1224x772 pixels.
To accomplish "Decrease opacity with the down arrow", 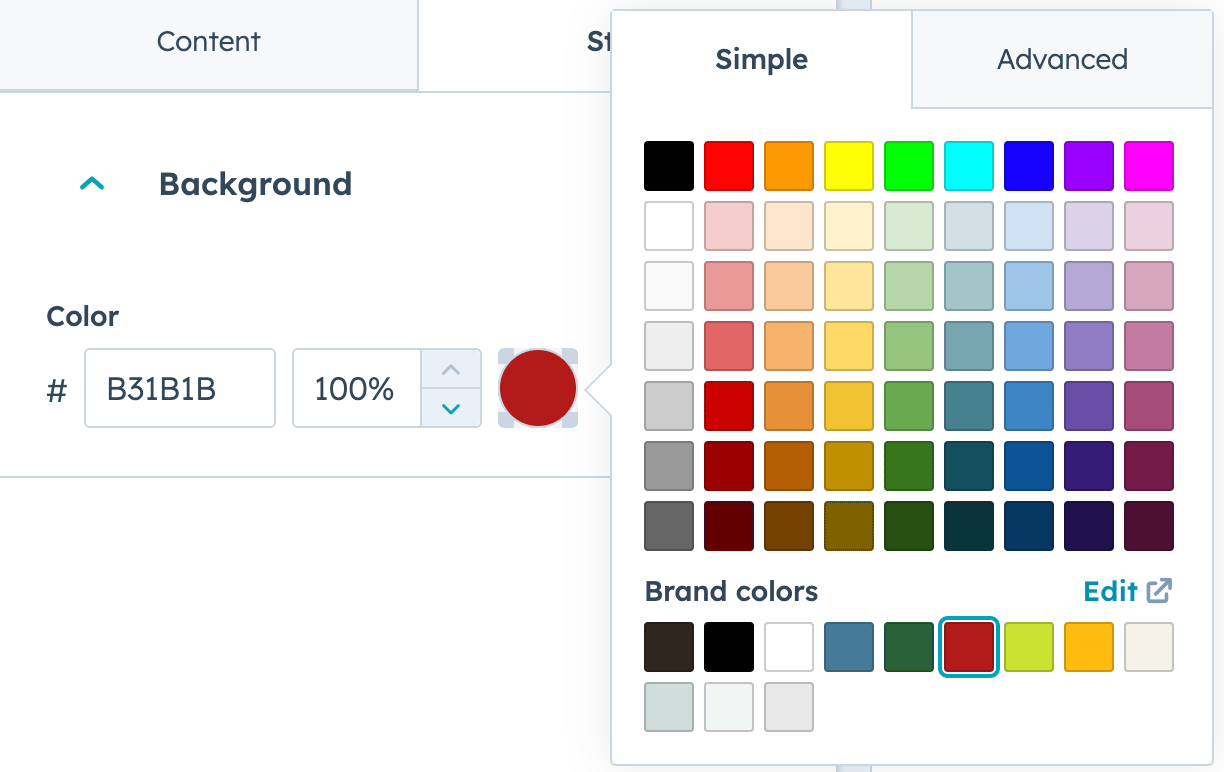I will (451, 408).
